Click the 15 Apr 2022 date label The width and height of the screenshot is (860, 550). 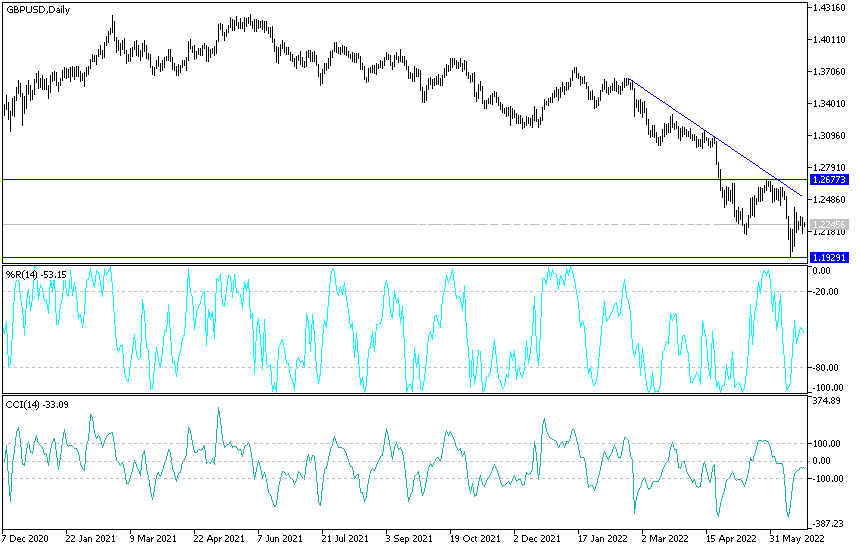coord(731,539)
